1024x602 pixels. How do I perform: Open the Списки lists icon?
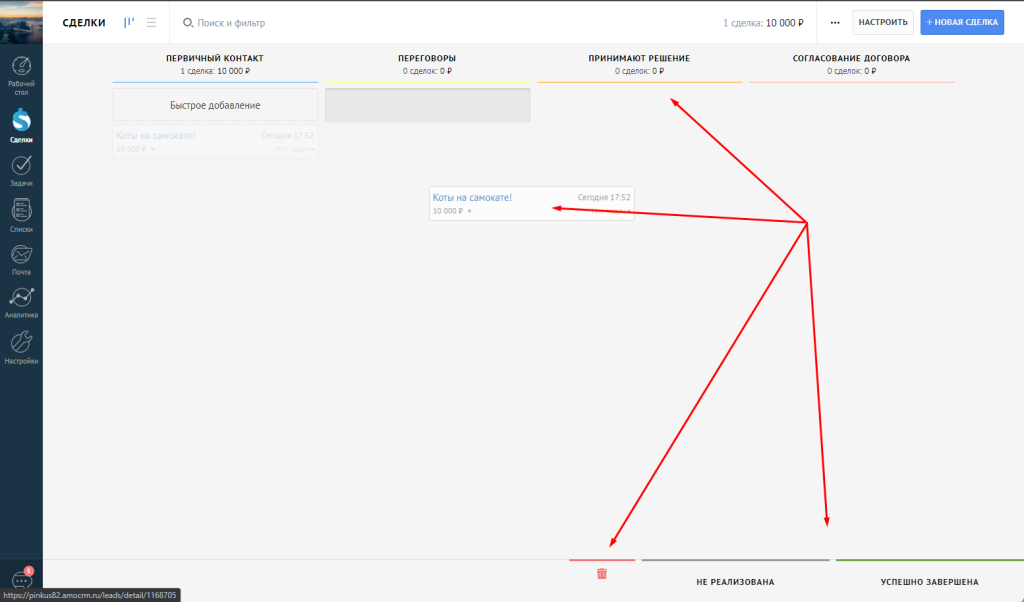click(x=21, y=211)
